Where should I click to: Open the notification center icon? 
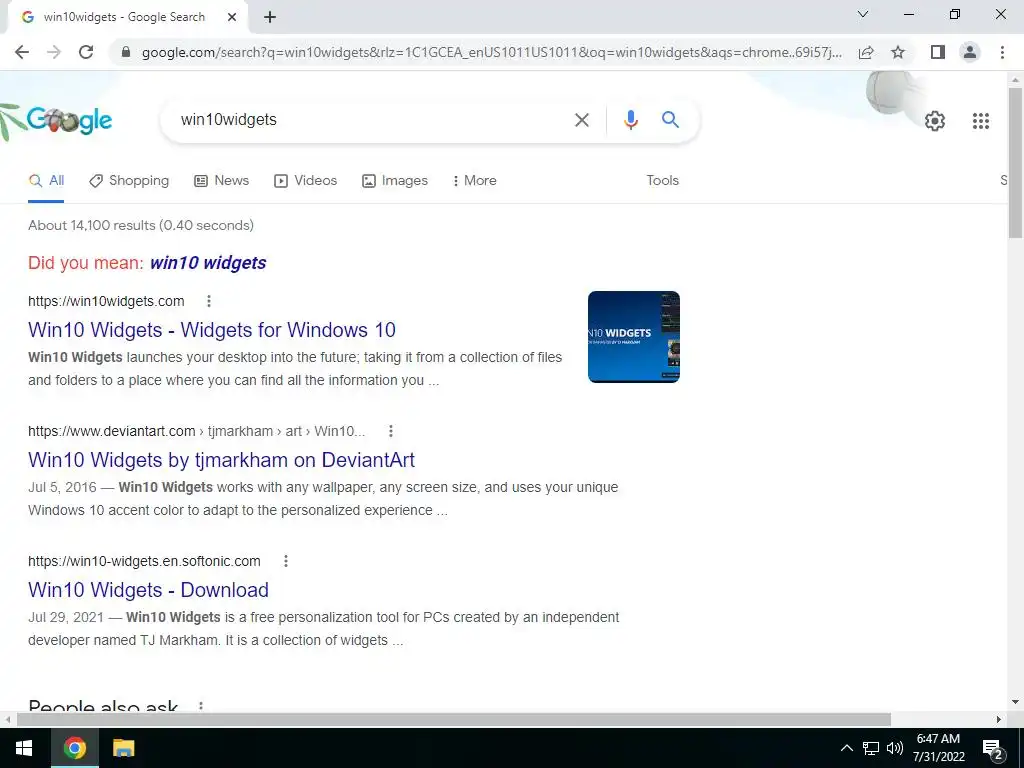pos(992,749)
